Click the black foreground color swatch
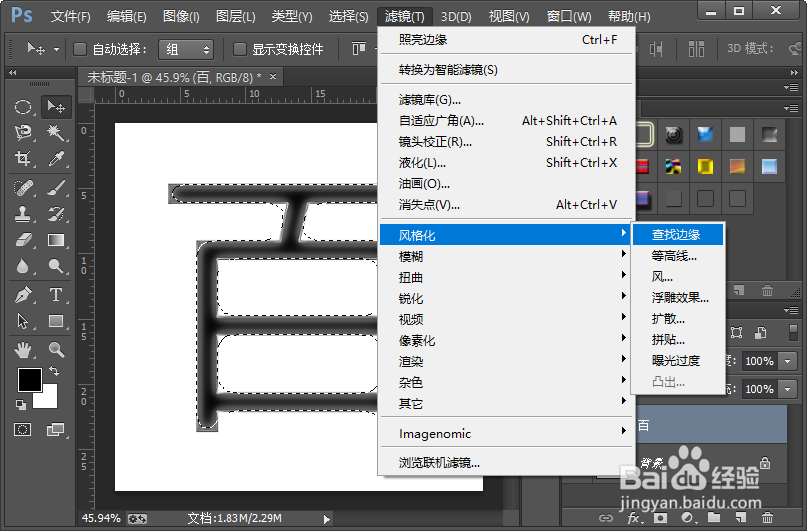The width and height of the screenshot is (807, 531). click(29, 380)
